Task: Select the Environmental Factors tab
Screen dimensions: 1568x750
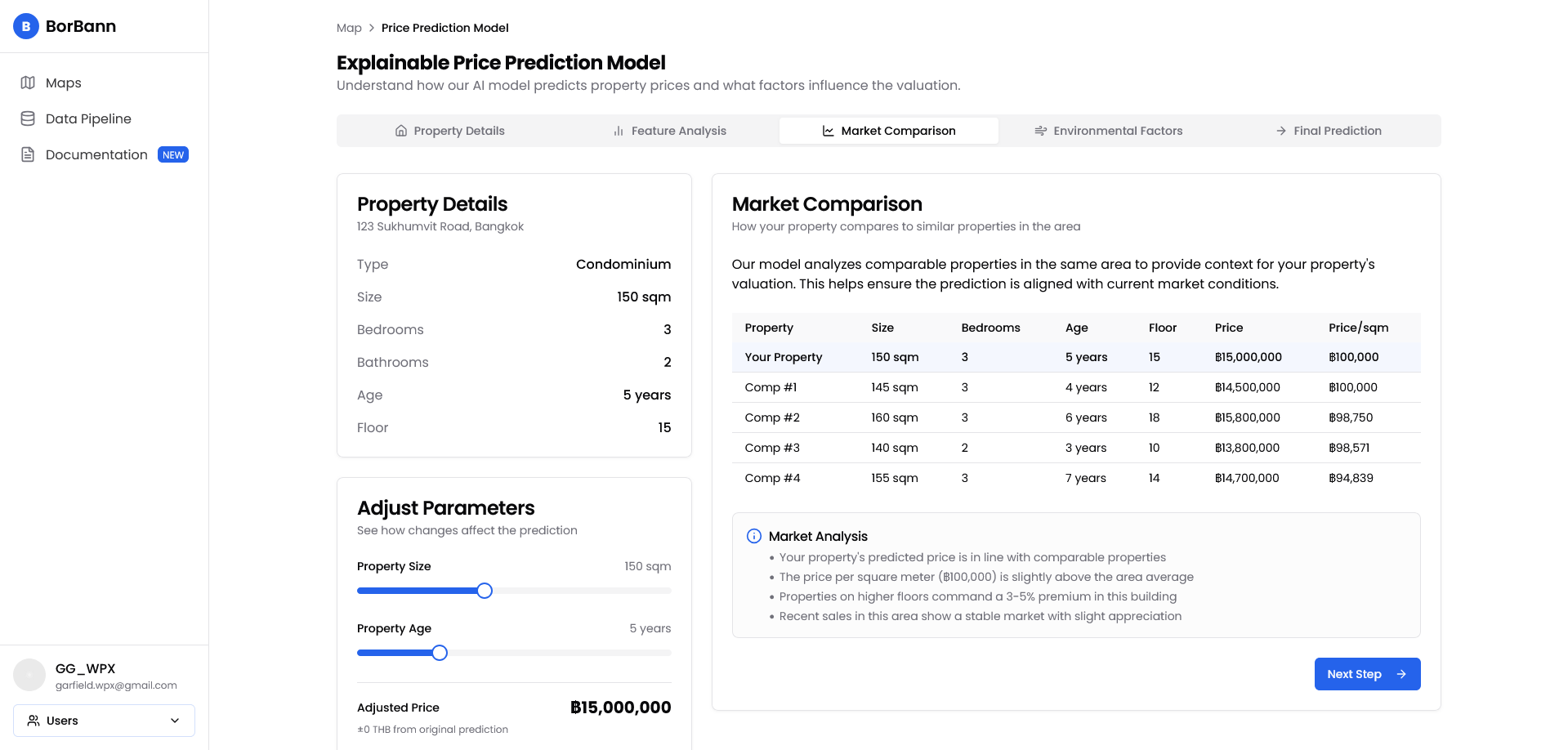Action: [x=1108, y=131]
